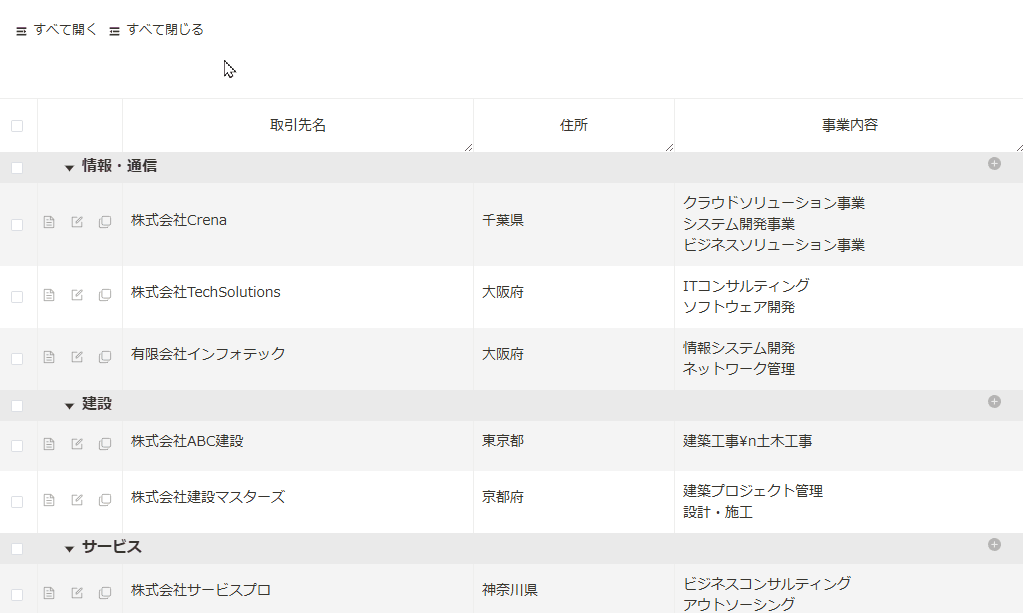Click すべて開く to expand all groups
This screenshot has height=613, width=1023.
point(57,30)
